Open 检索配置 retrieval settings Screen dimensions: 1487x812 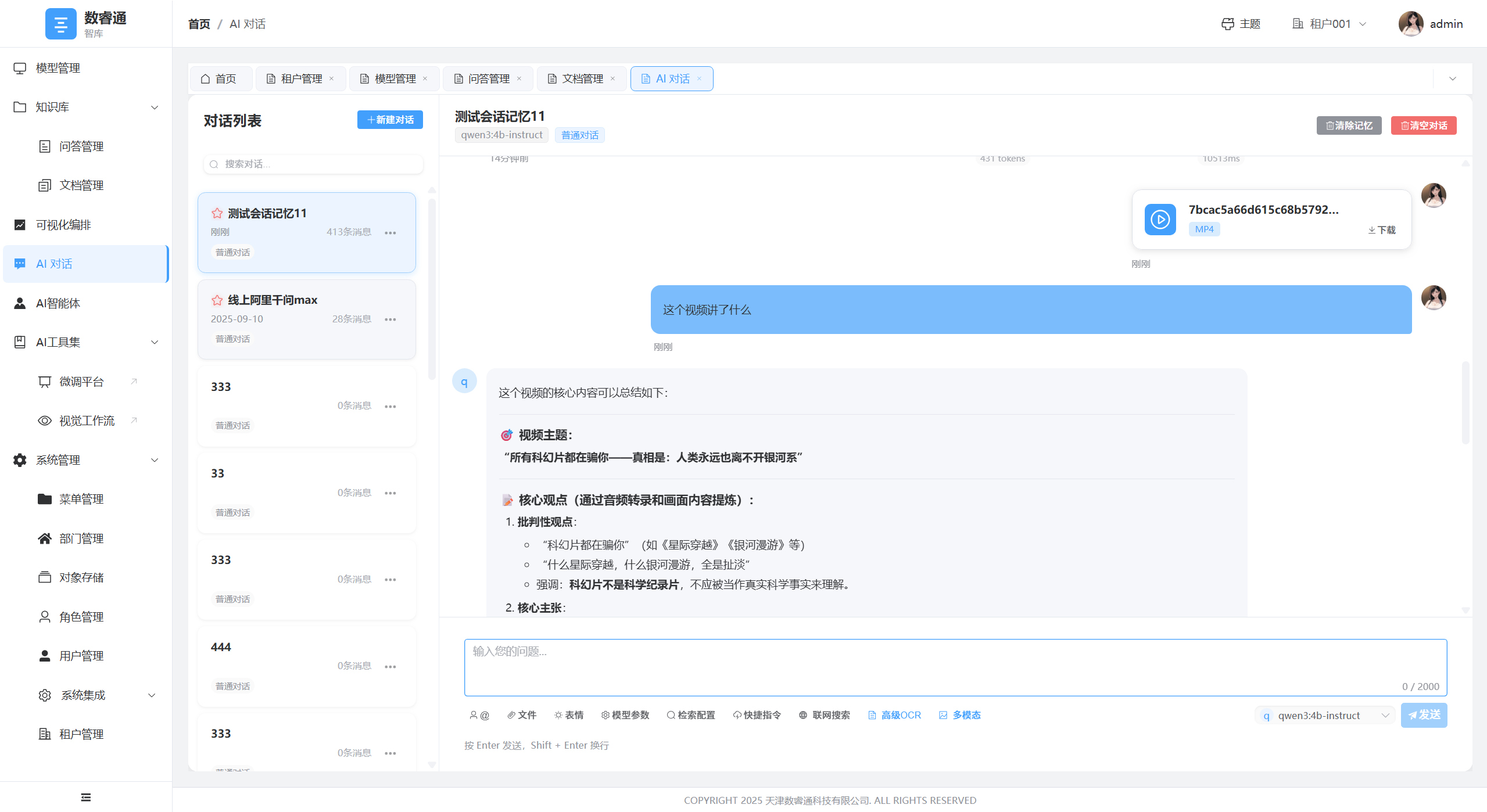click(x=690, y=715)
